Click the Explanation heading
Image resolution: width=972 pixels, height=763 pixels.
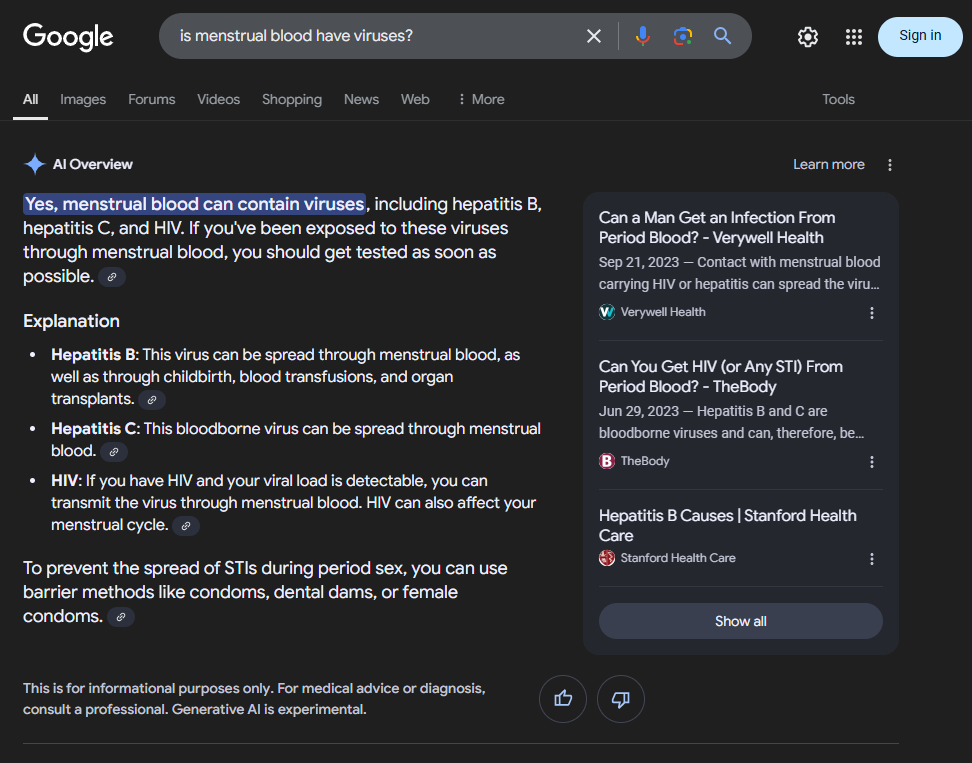(71, 321)
